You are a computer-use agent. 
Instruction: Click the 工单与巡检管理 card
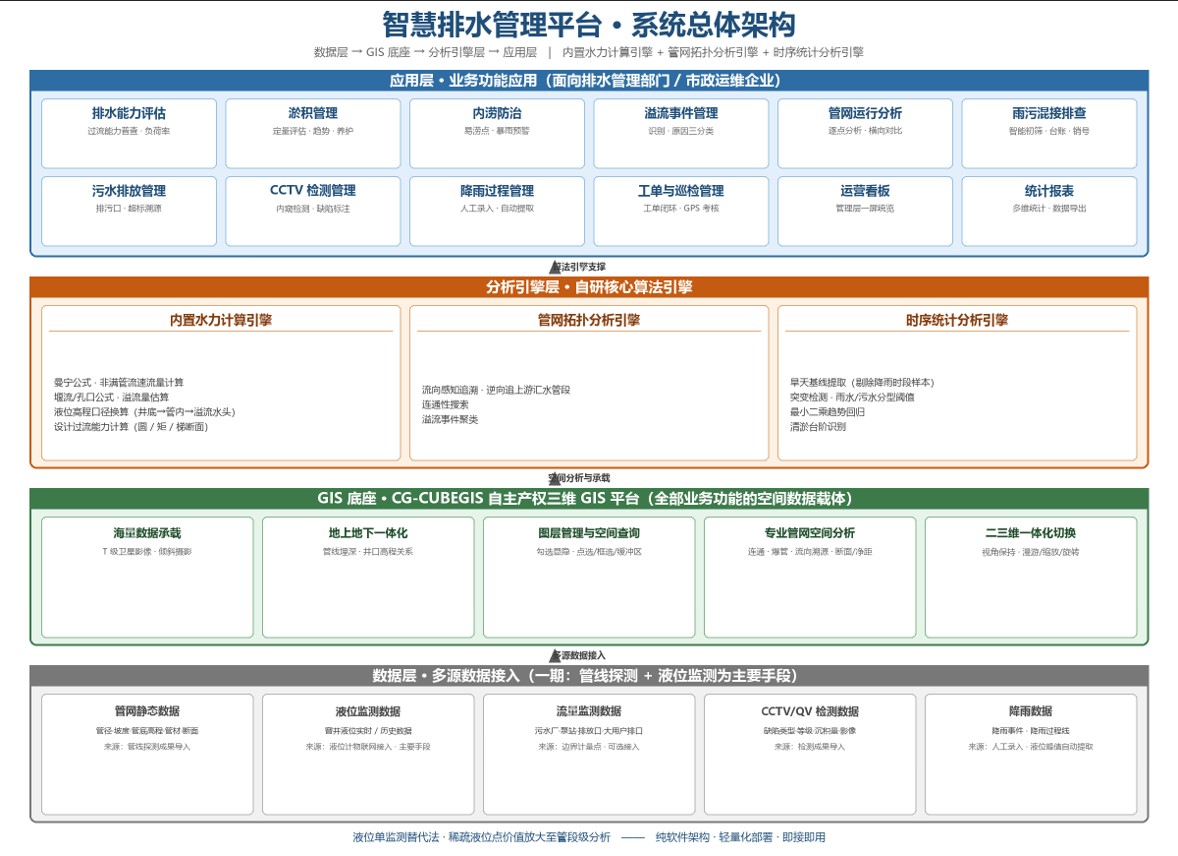[681, 211]
